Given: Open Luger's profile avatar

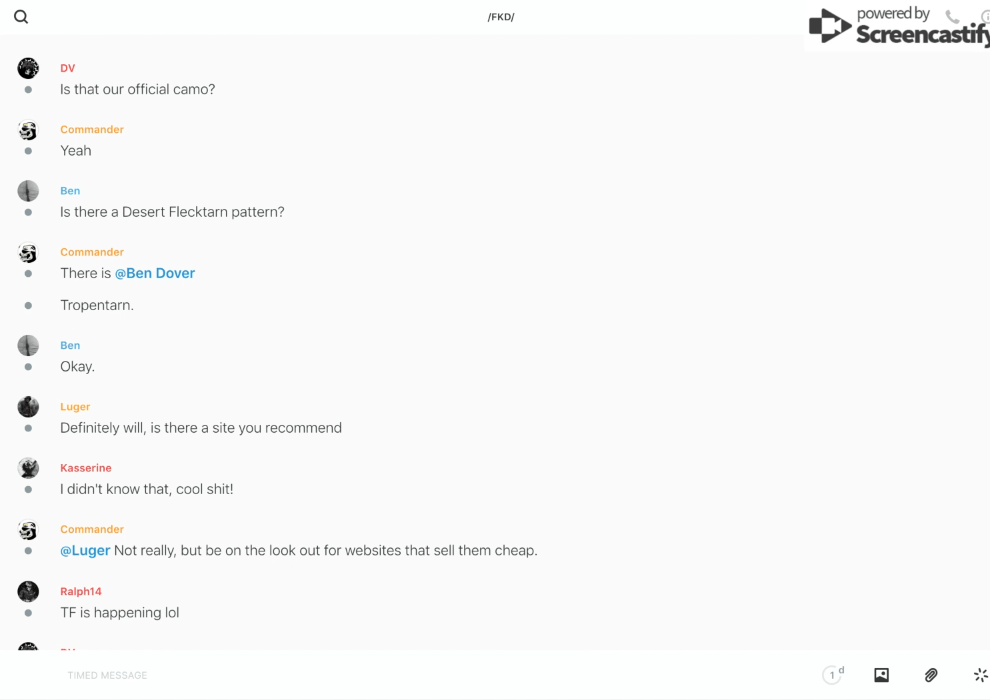Looking at the screenshot, I should point(28,407).
